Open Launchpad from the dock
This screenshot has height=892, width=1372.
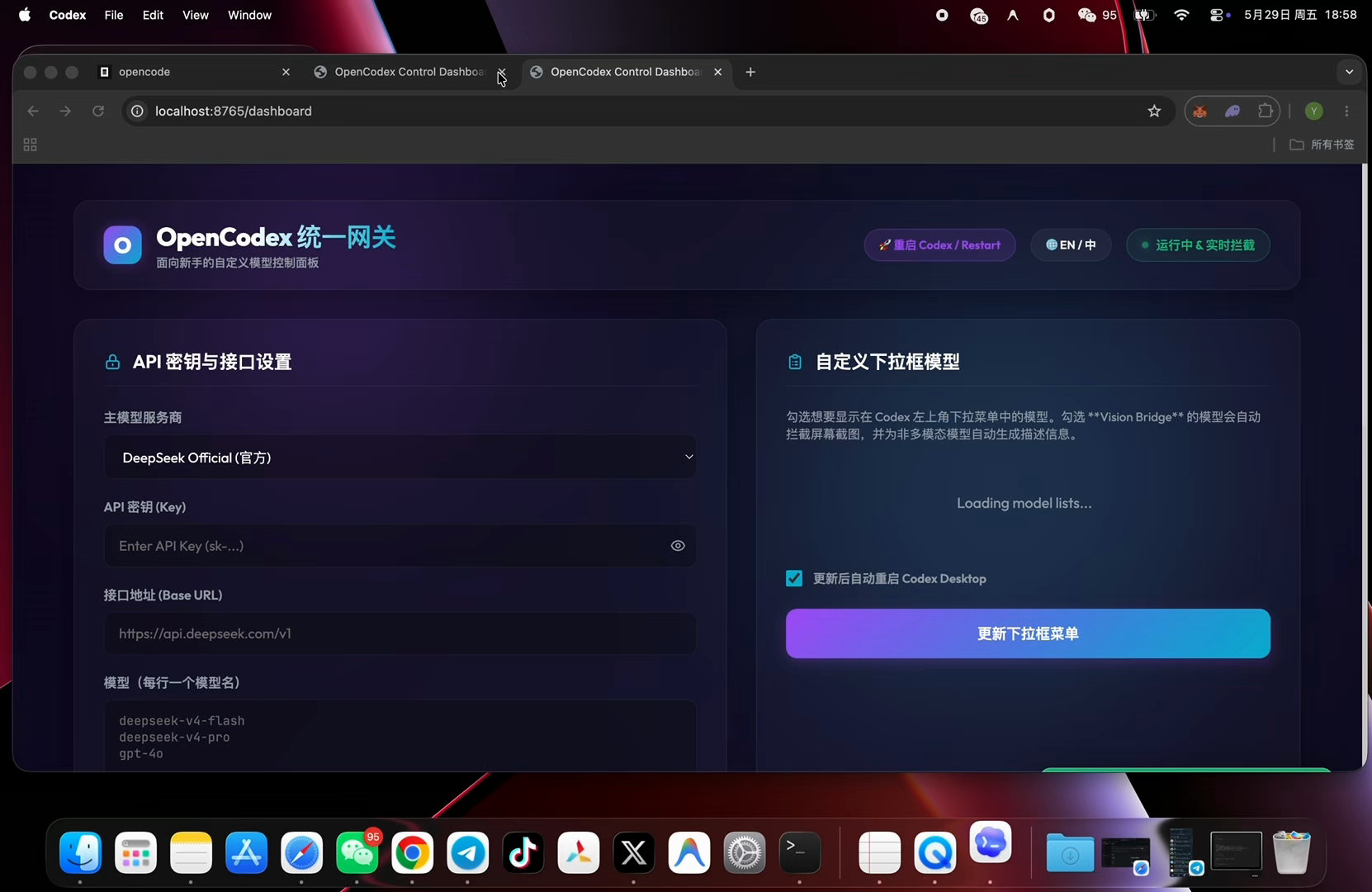[135, 852]
